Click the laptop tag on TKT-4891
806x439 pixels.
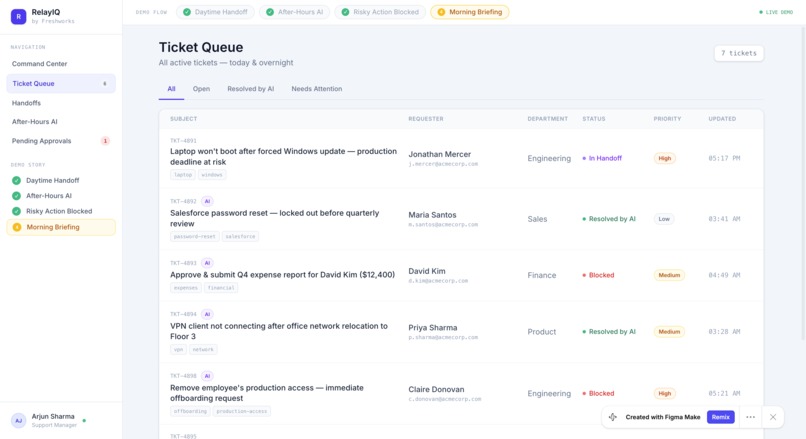pos(182,175)
